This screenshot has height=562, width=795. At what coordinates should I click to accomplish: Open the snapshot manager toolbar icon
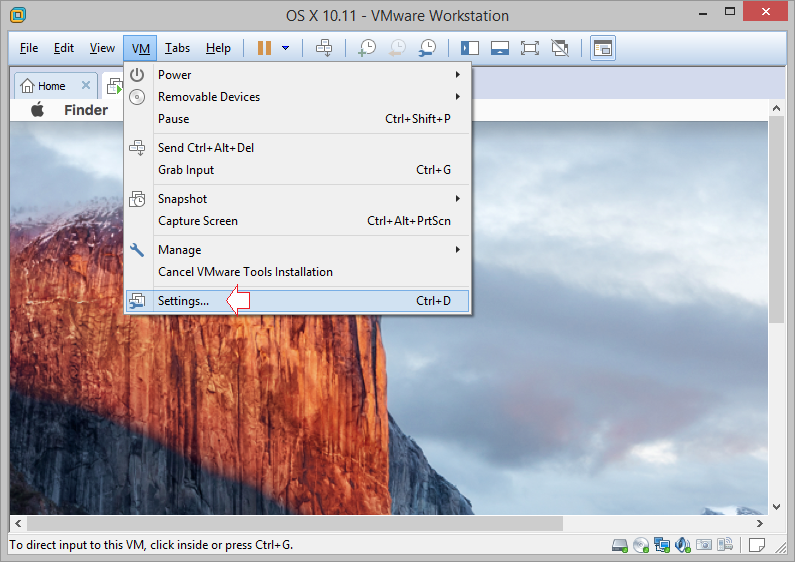(x=427, y=48)
